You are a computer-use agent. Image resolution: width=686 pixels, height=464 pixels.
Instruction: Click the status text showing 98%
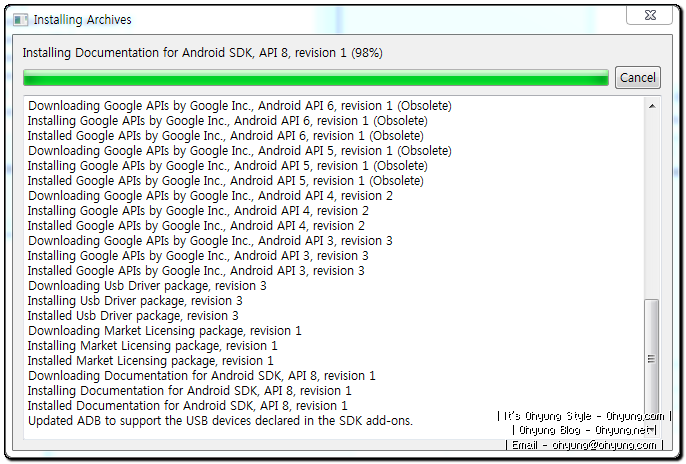point(203,53)
